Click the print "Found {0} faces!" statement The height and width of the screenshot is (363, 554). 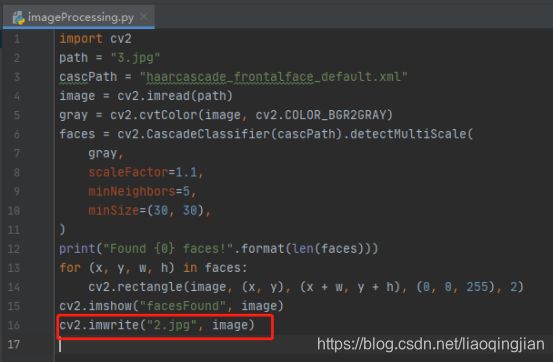(219, 248)
